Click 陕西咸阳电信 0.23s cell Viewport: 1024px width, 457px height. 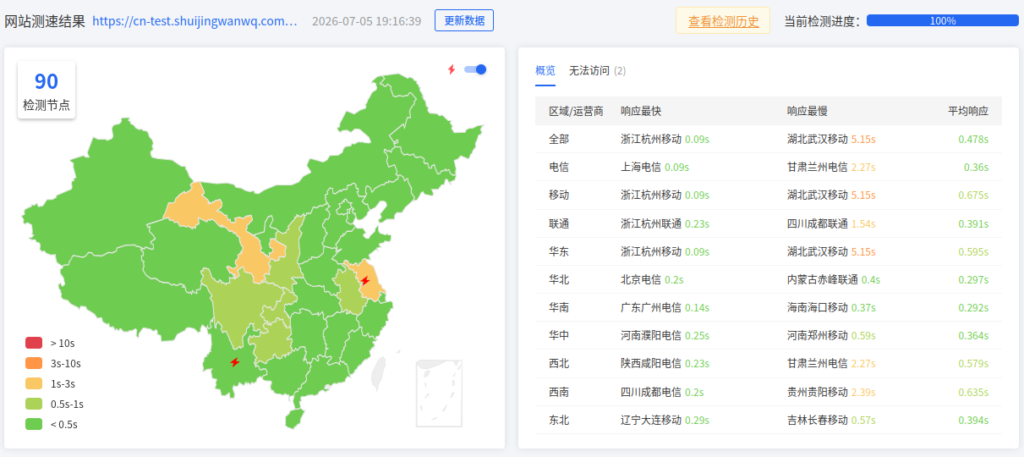coord(665,364)
